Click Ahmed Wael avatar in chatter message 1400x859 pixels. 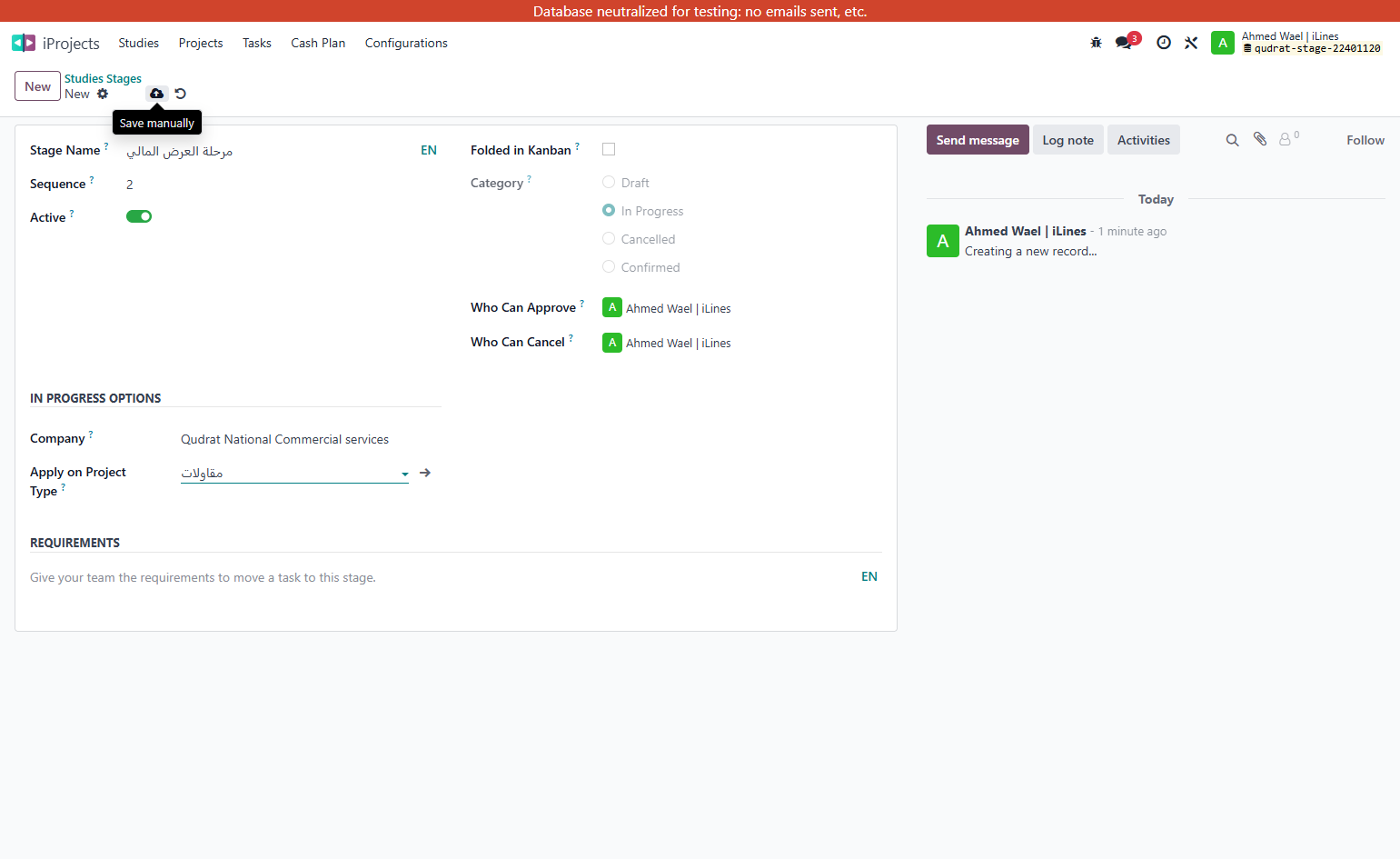point(943,241)
